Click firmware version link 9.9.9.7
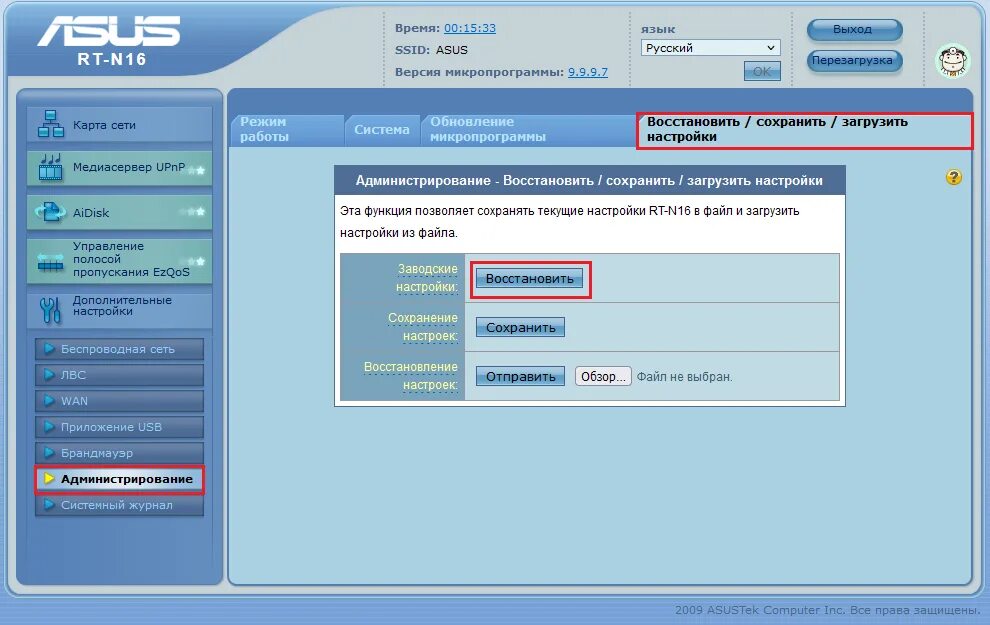Screen dimensions: 990x625 [588, 72]
